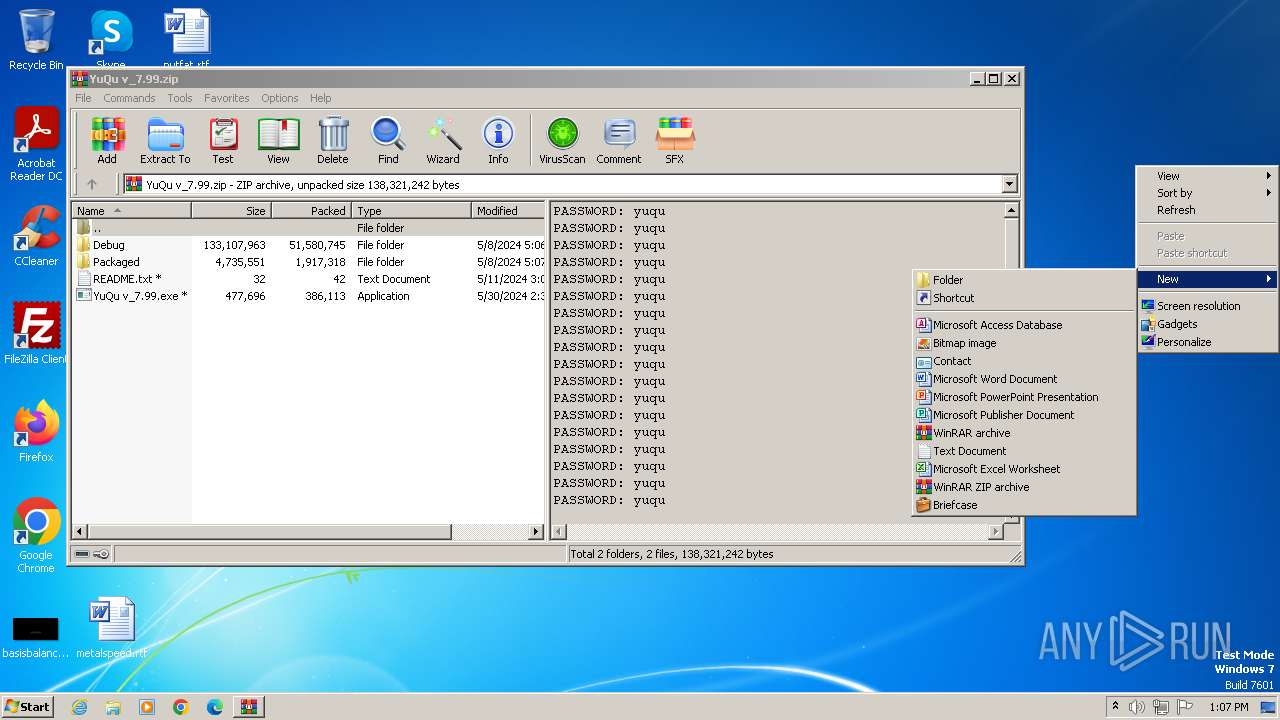Click the Edge taskbar icon

click(215, 707)
